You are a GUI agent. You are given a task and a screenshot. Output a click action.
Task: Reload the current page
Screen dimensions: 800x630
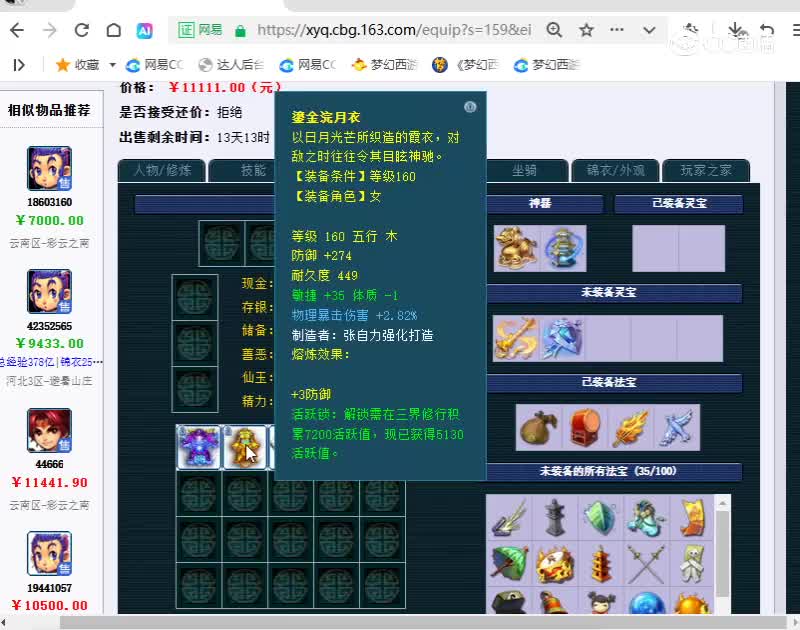[x=82, y=31]
